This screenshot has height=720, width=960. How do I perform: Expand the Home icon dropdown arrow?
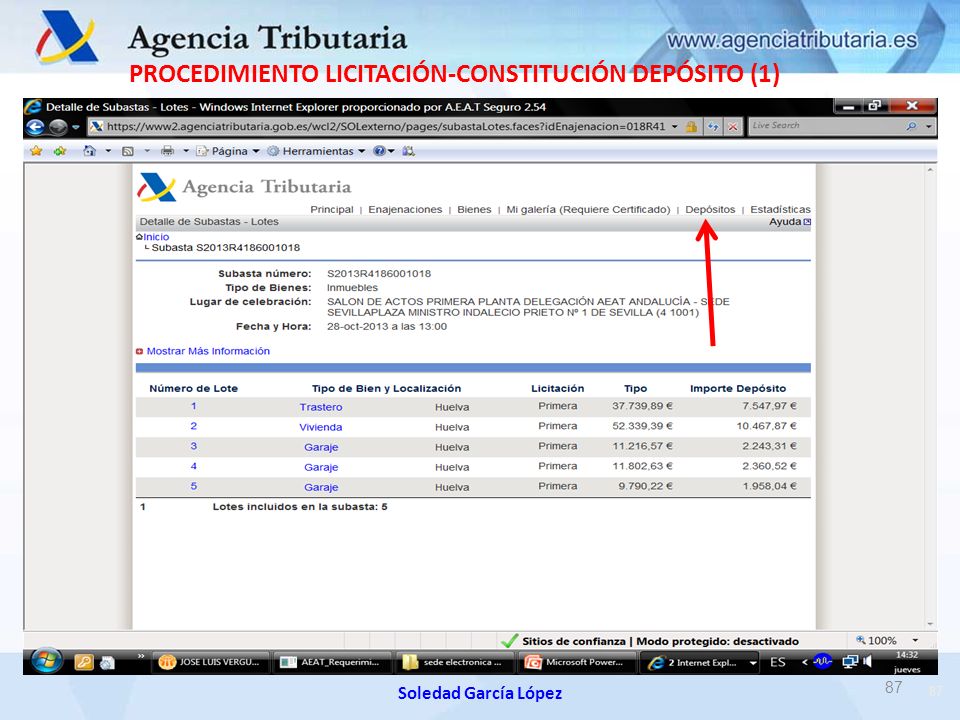click(108, 151)
